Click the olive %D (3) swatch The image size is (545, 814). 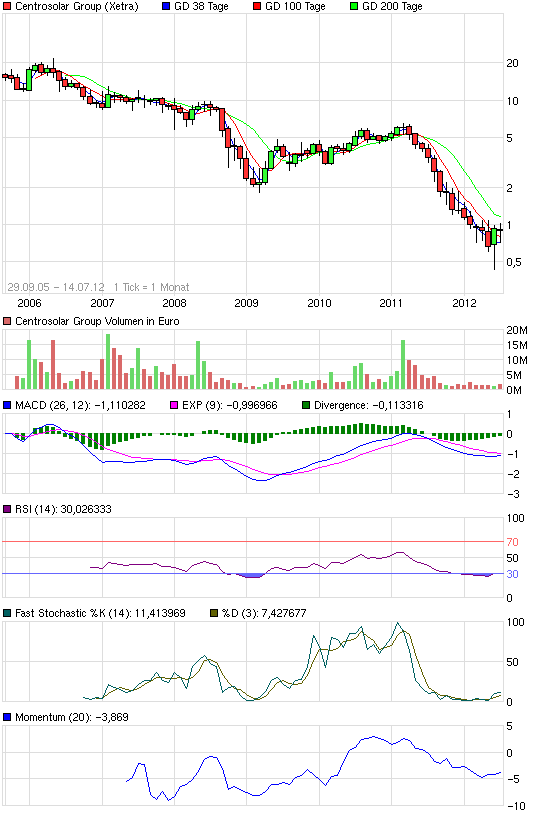pos(214,613)
